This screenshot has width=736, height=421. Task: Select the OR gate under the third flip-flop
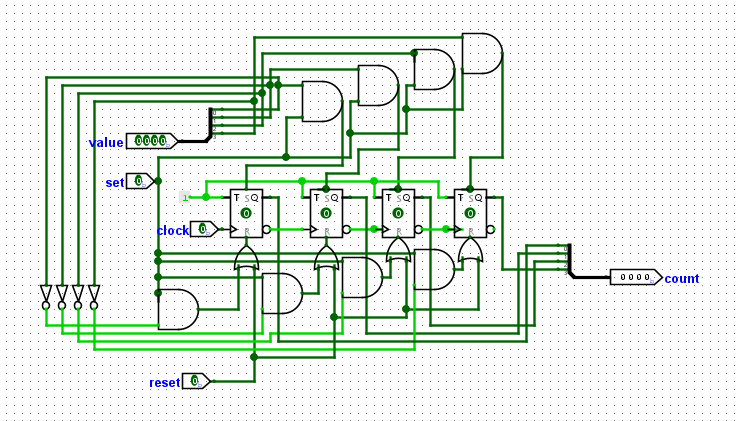tap(398, 250)
